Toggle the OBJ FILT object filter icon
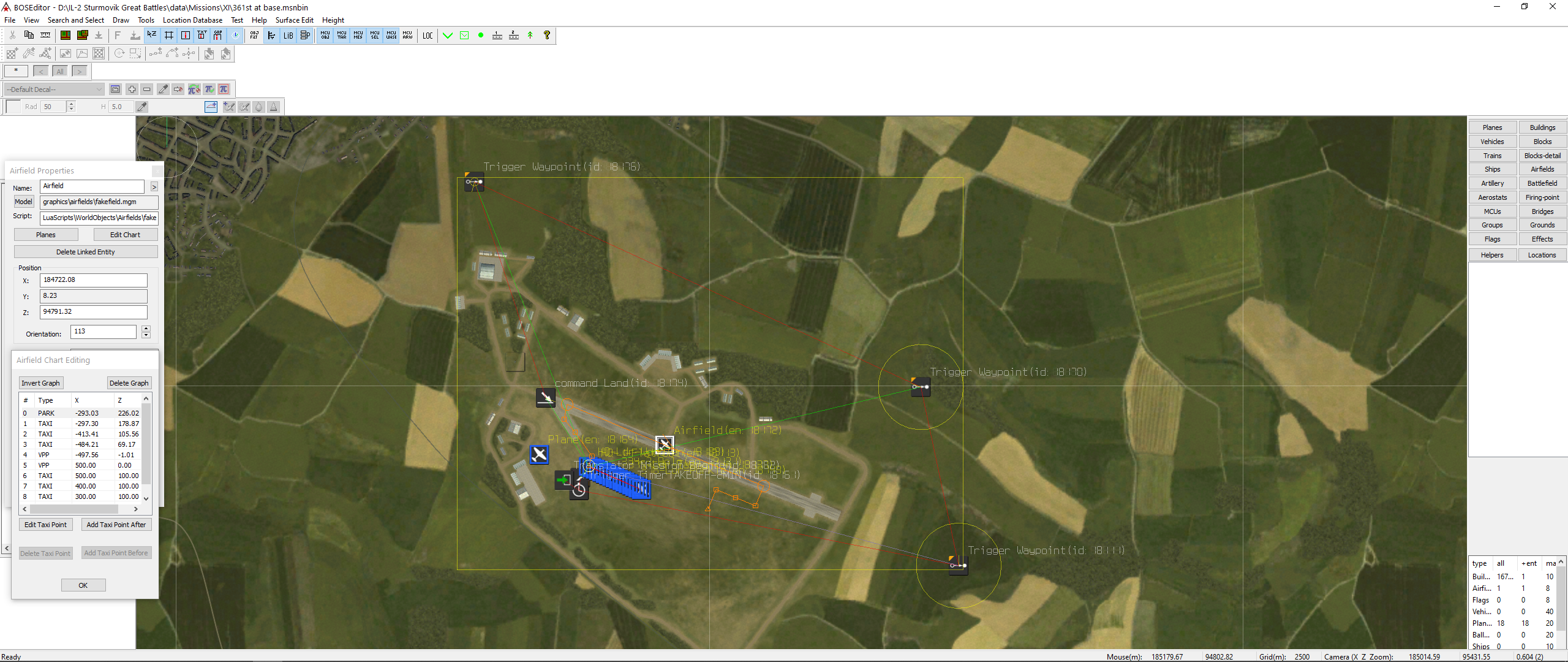This screenshot has width=1568, height=662. pyautogui.click(x=254, y=36)
